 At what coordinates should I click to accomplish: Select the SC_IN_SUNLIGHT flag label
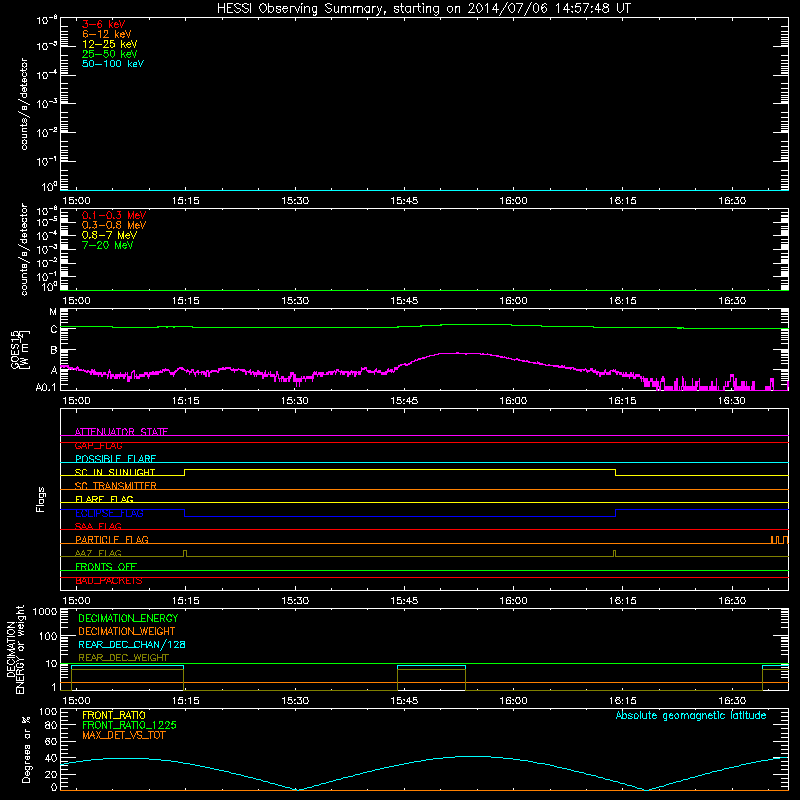click(115, 472)
